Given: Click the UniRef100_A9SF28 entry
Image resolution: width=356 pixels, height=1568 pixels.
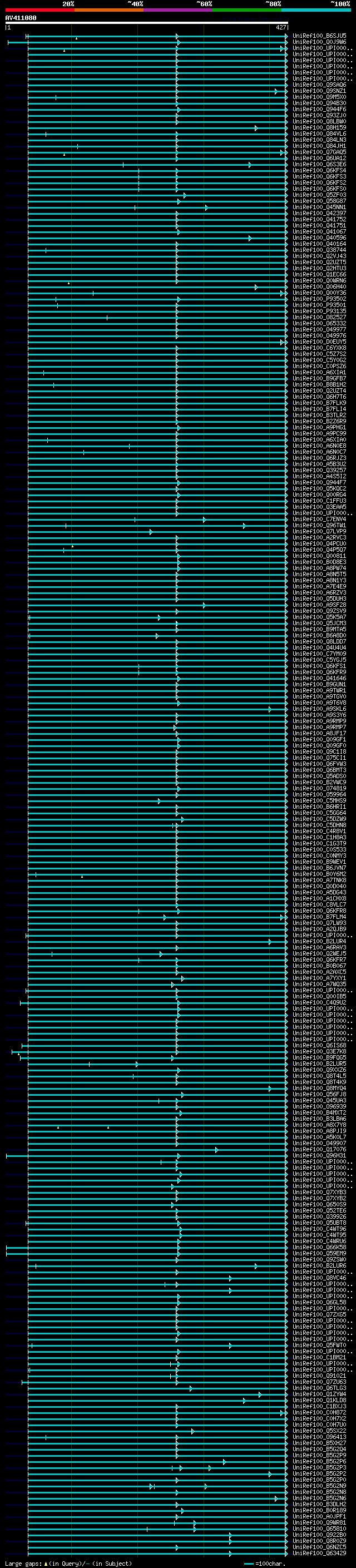Looking at the screenshot, I should tap(319, 605).
